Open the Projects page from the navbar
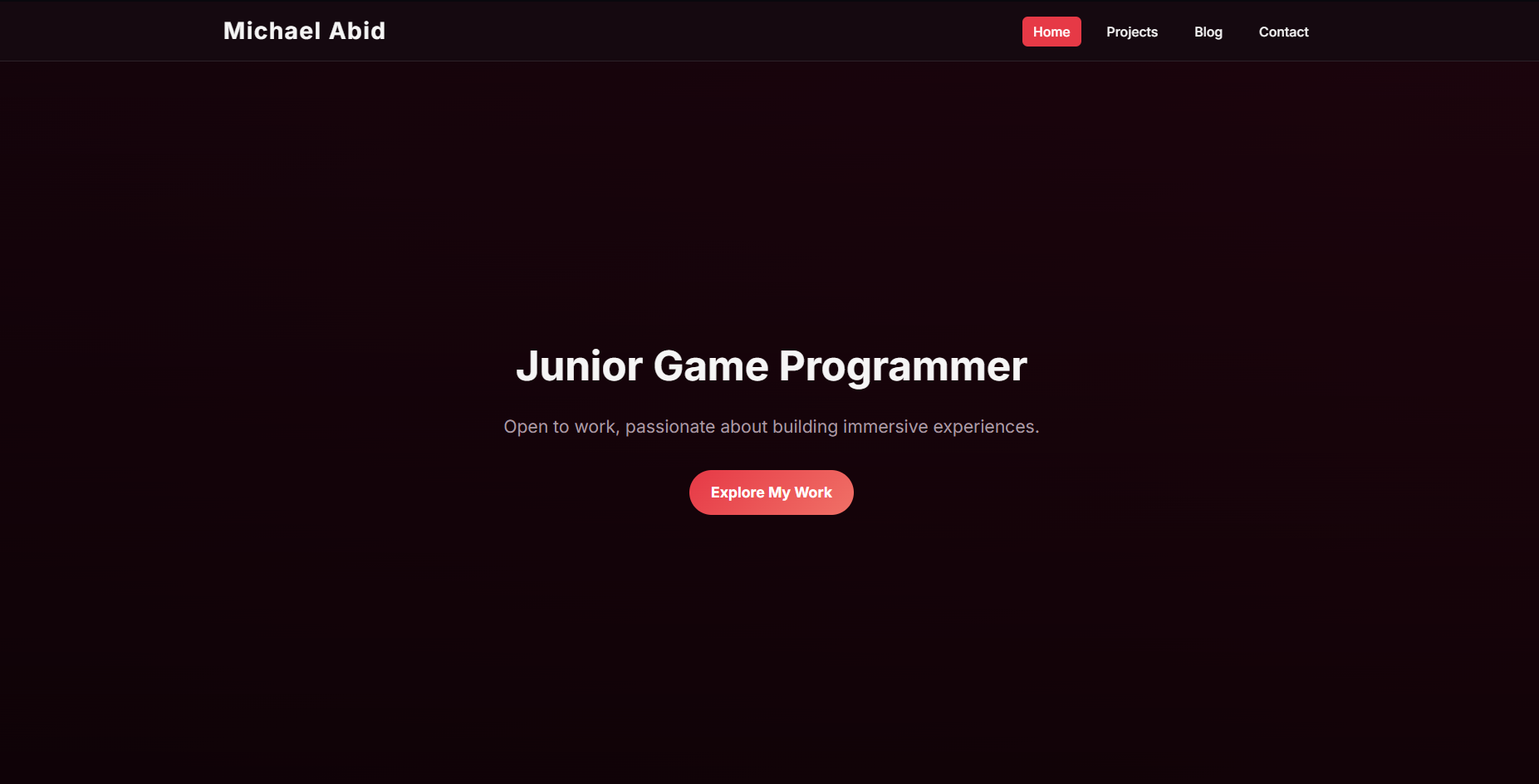Image resolution: width=1539 pixels, height=784 pixels. point(1131,32)
